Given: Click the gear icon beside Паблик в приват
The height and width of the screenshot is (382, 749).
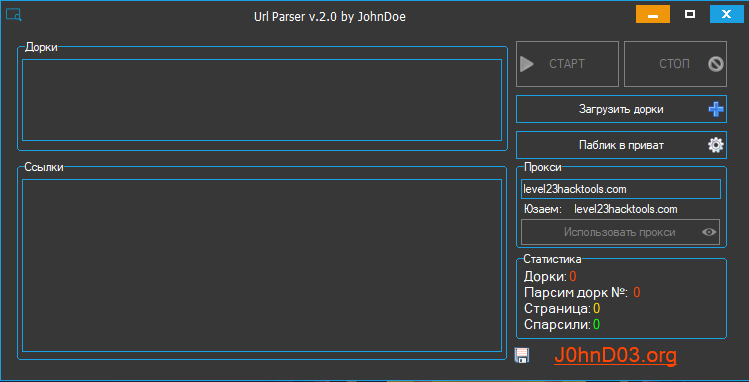Looking at the screenshot, I should point(716,145).
